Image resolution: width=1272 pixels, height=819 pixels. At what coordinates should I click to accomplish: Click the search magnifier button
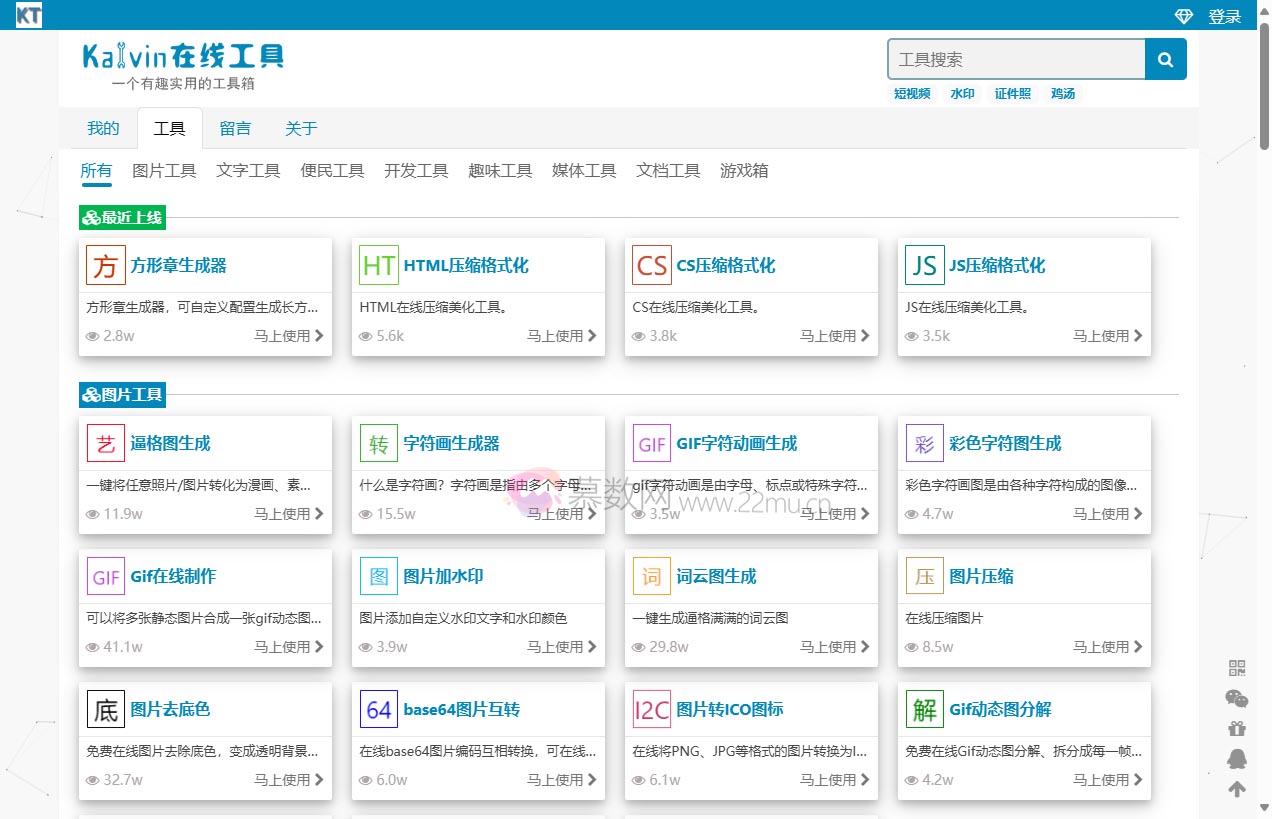(x=1165, y=59)
